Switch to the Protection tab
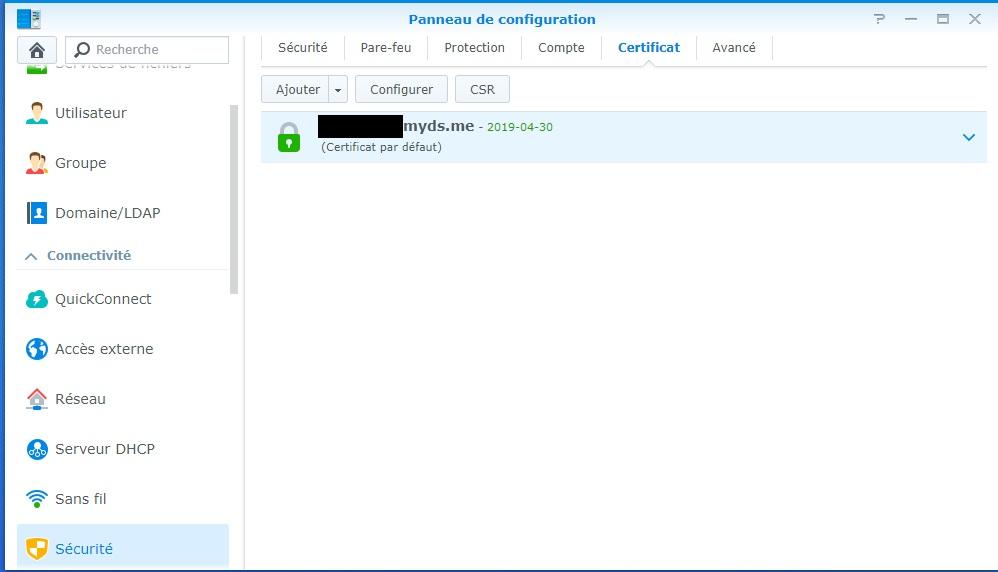 point(475,48)
